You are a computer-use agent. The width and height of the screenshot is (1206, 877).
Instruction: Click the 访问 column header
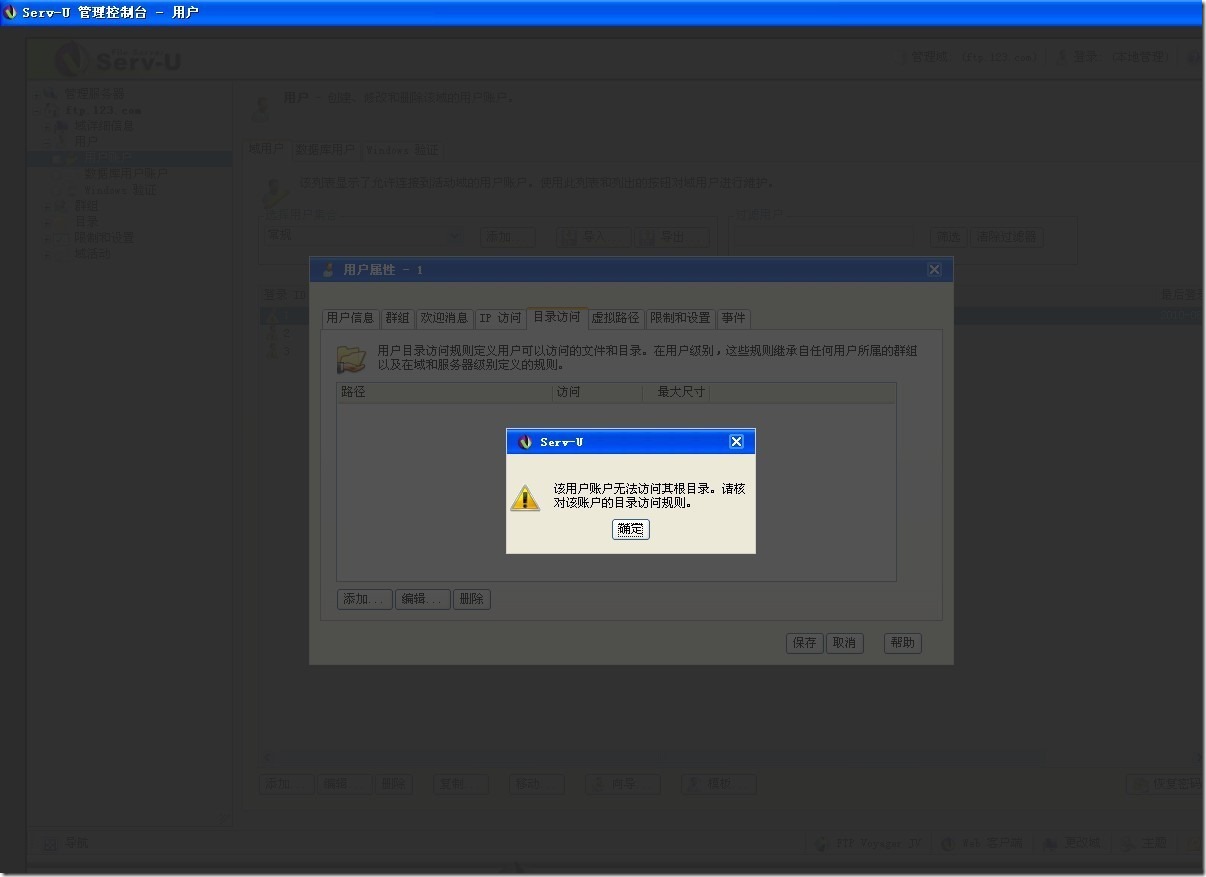tap(598, 392)
